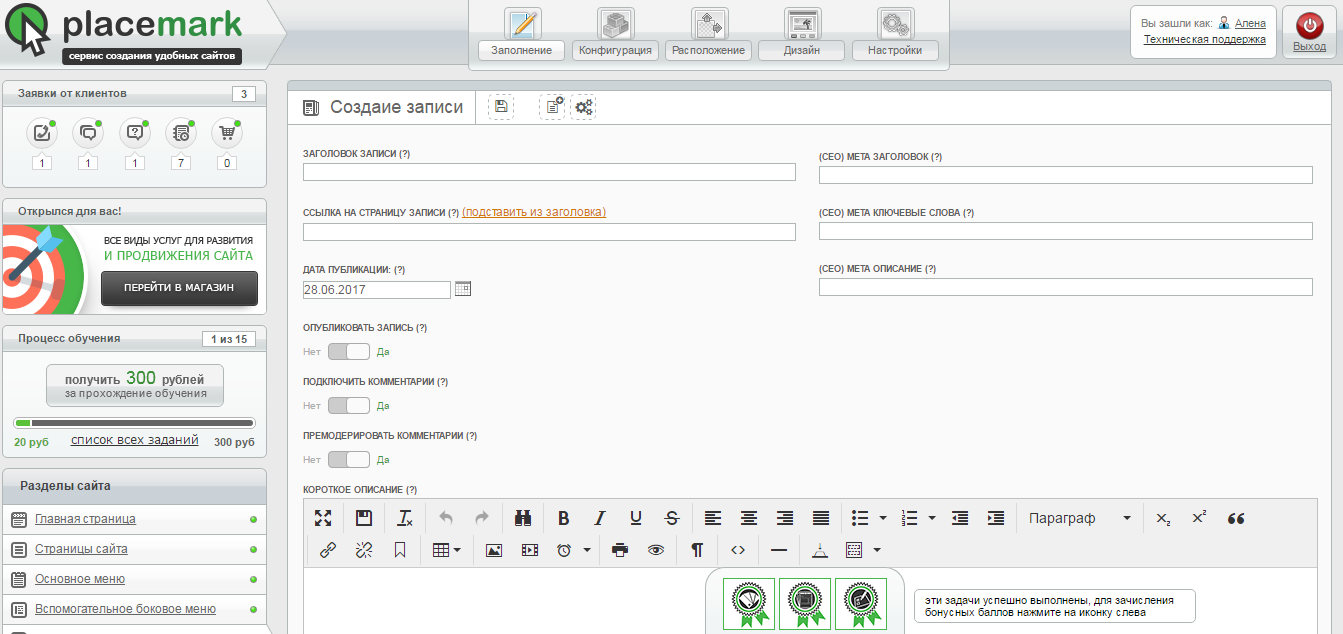Screen dimensions: 1343x634
Task: Switch on 'Премодерировать комментарии' toggle
Action: pyautogui.click(x=349, y=459)
